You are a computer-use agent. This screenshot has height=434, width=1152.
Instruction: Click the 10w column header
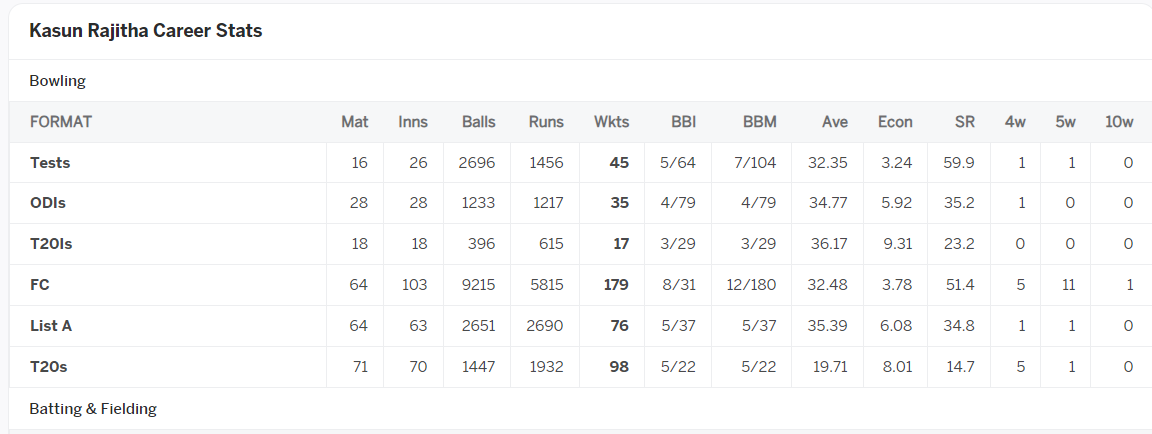click(1119, 122)
